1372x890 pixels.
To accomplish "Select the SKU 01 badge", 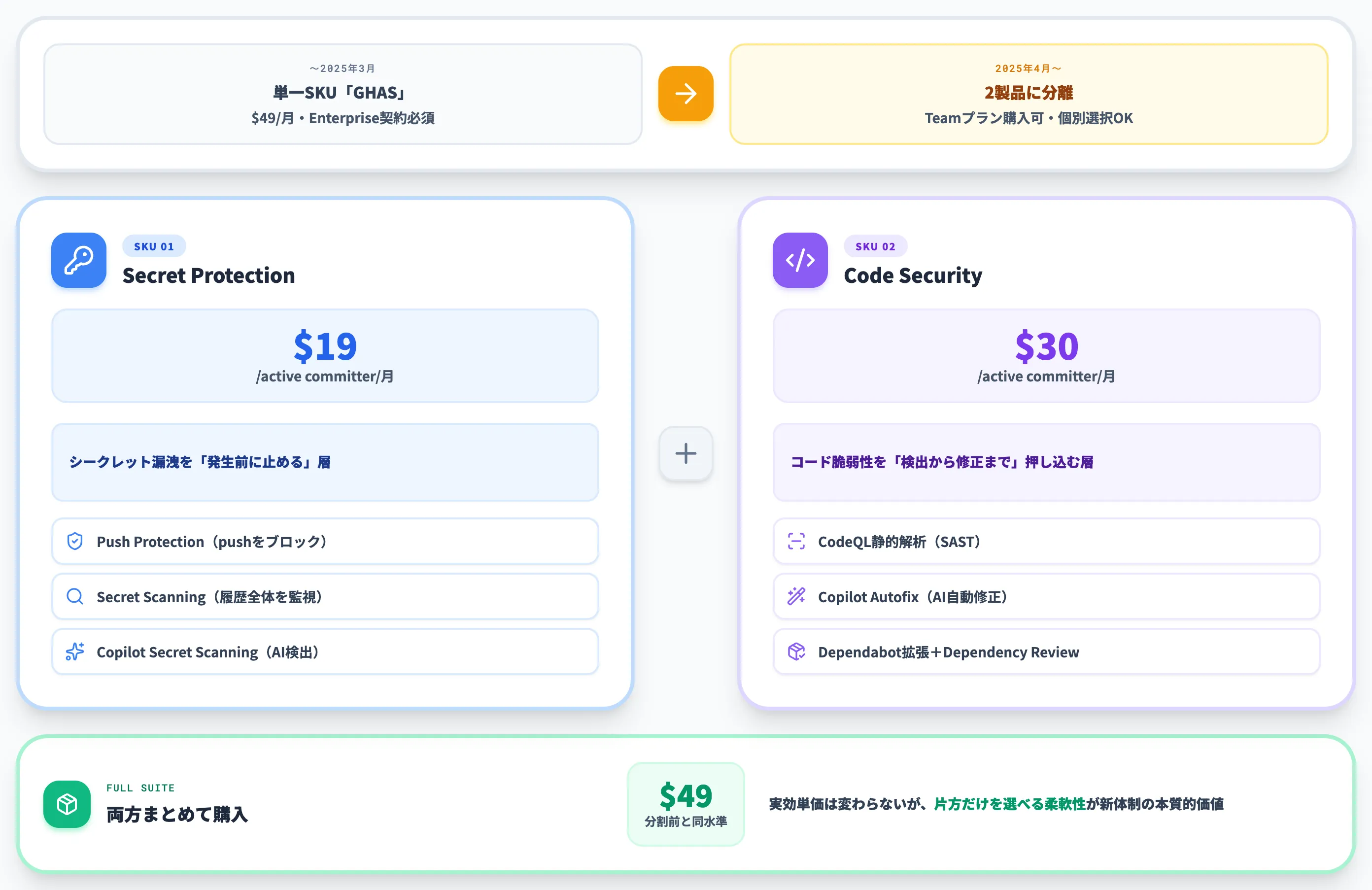I will pos(154,246).
